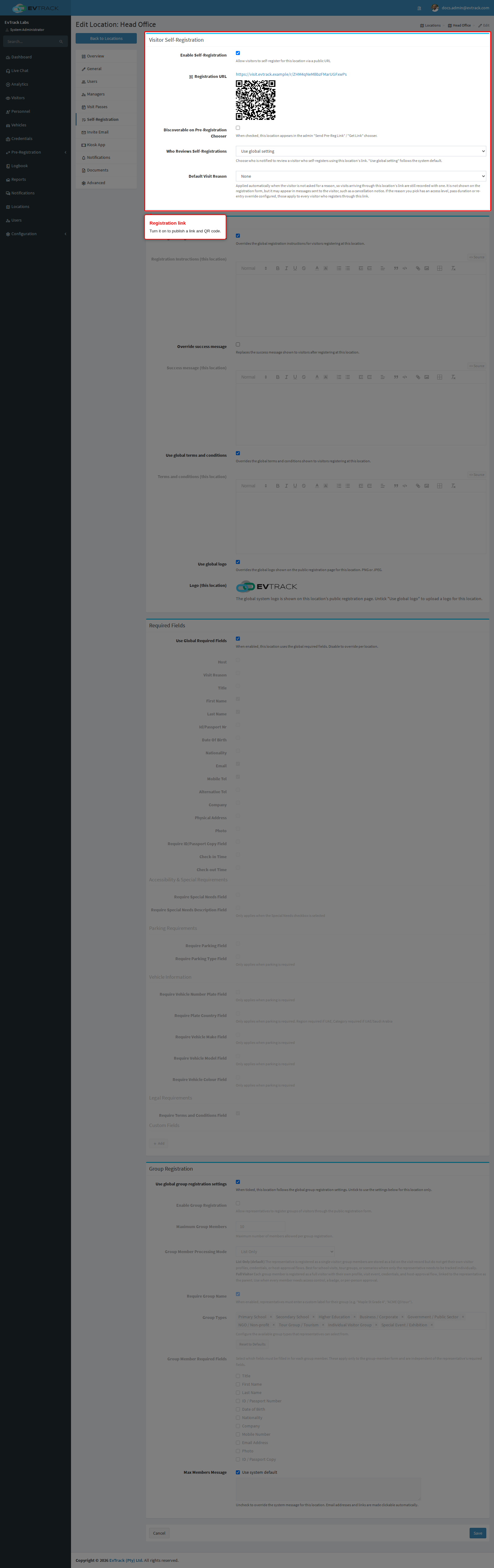
Task: Click the registration QR code image
Action: coord(256,100)
